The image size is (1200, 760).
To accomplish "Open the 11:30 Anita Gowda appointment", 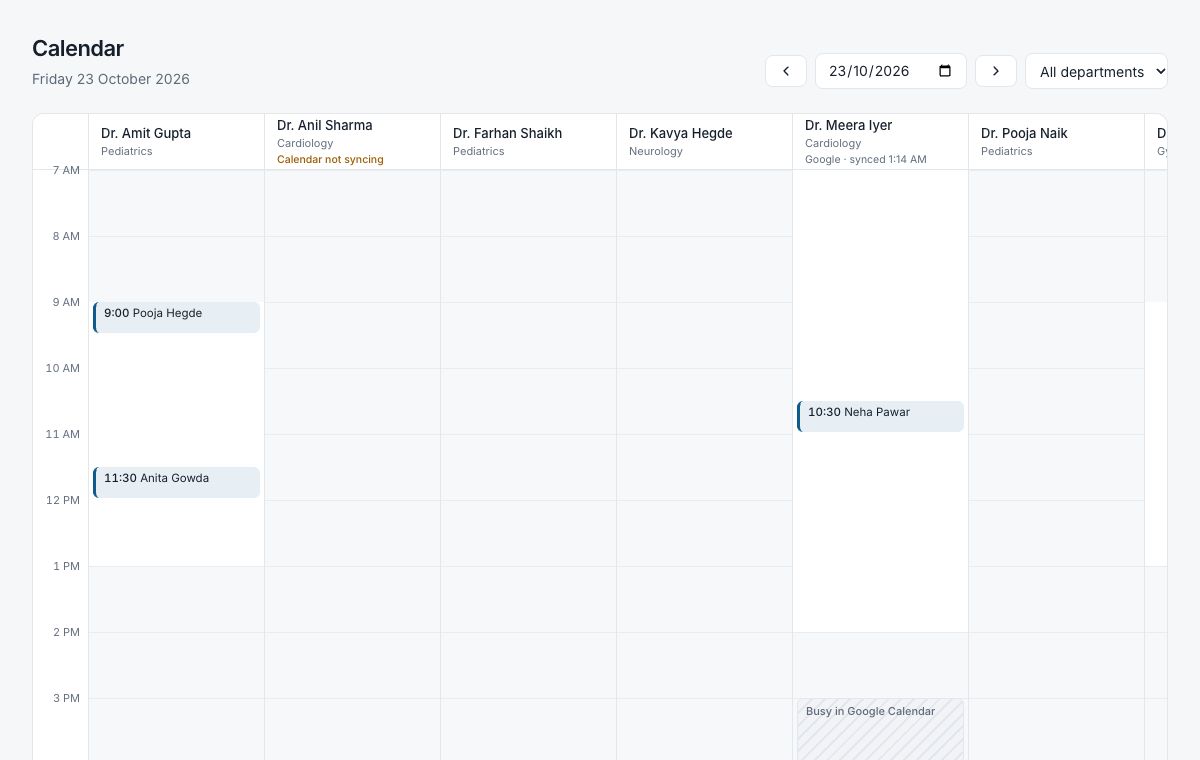I will (x=176, y=483).
